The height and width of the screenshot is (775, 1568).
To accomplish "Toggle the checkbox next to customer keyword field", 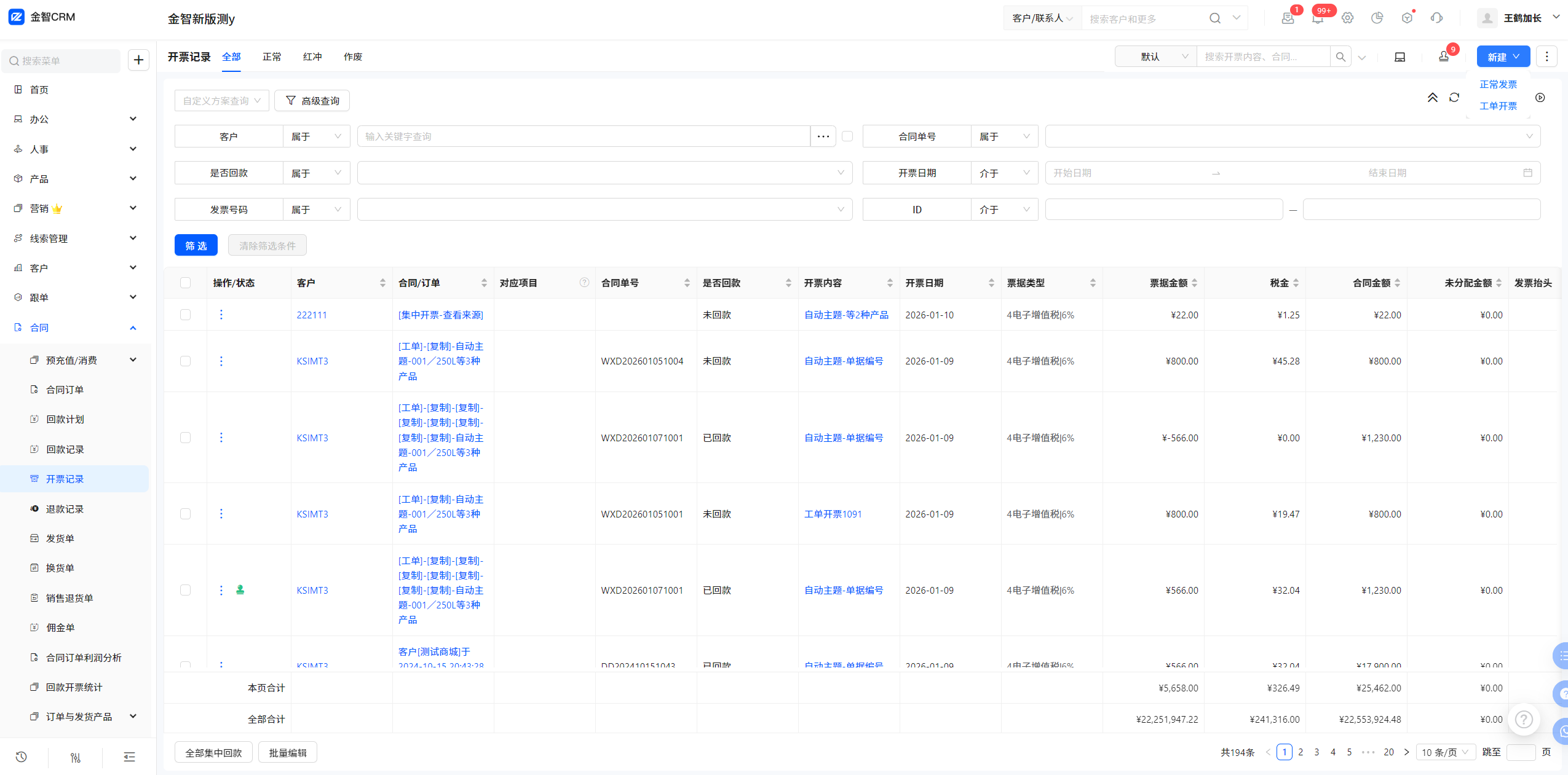I will [847, 136].
